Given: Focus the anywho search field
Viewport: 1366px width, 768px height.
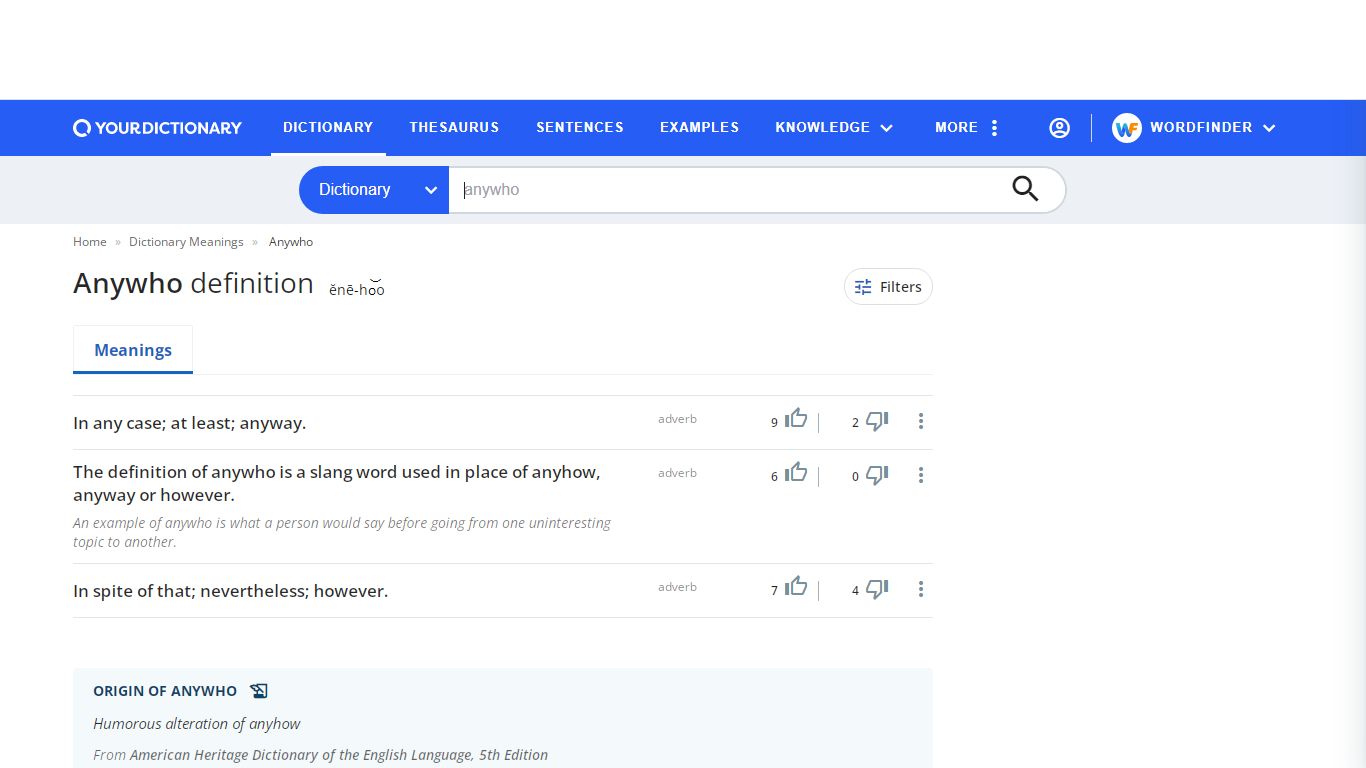Looking at the screenshot, I should coord(730,190).
